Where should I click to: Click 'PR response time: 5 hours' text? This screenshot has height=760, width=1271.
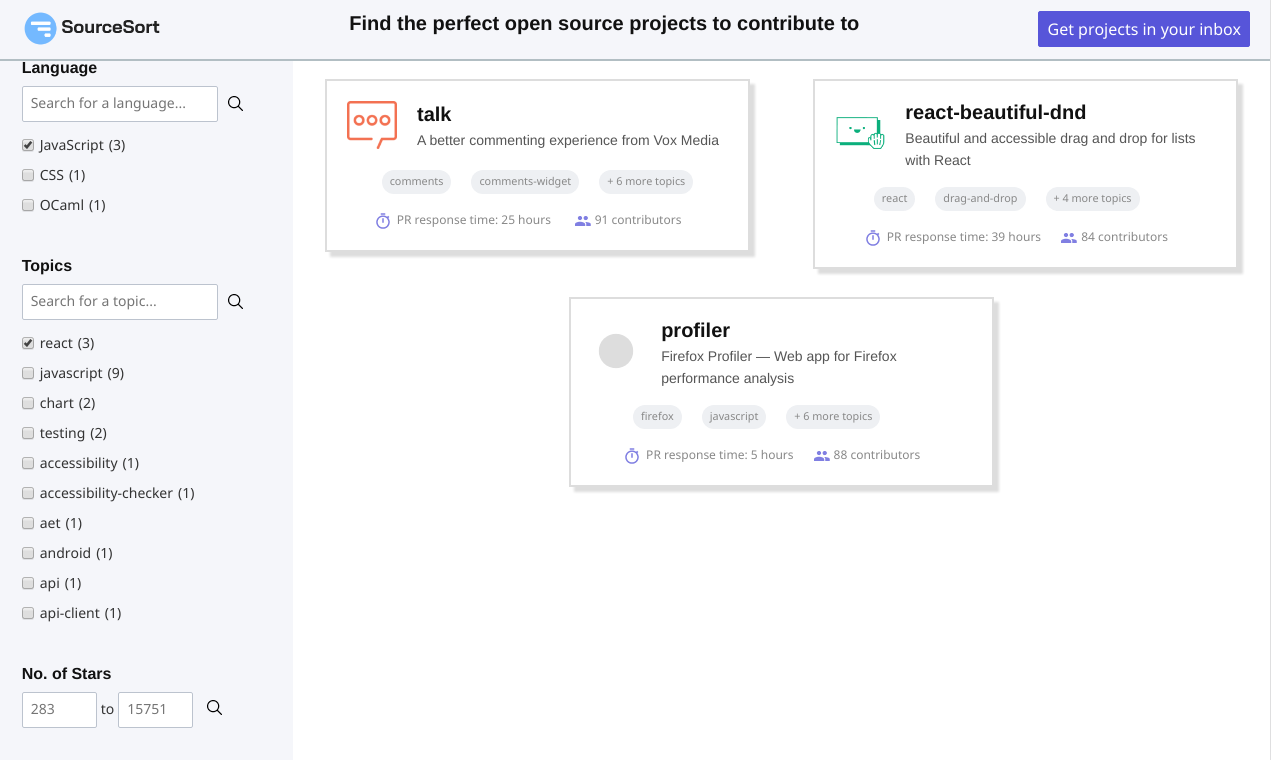(x=720, y=455)
